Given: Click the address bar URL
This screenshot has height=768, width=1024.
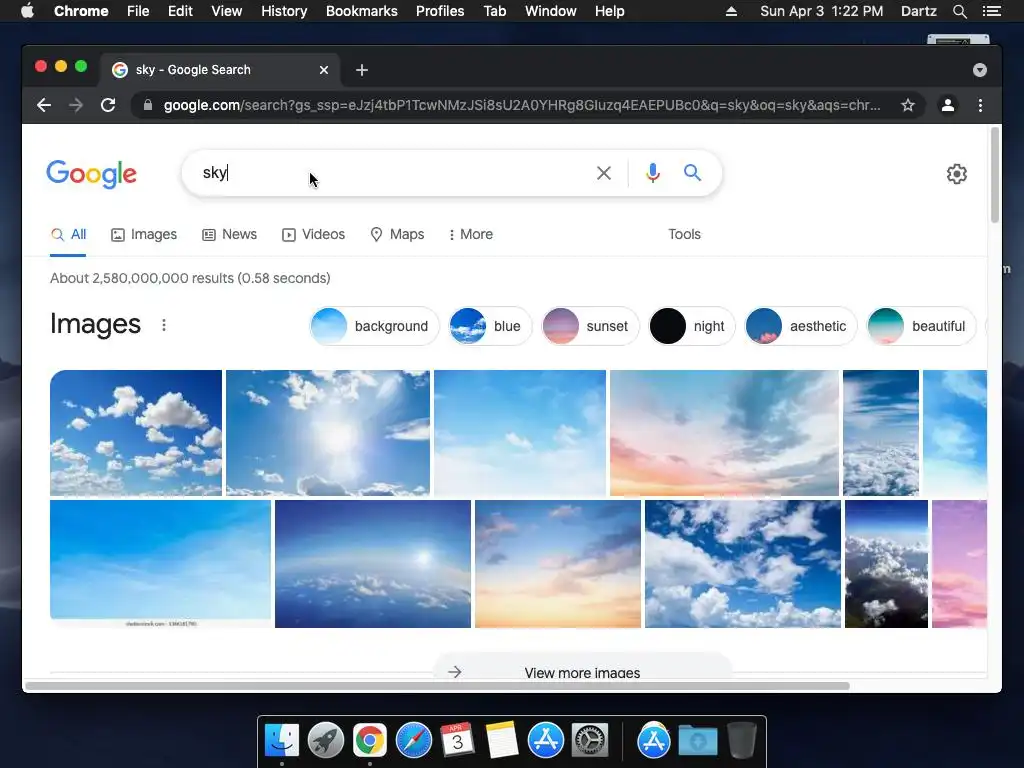Looking at the screenshot, I should pos(521,105).
